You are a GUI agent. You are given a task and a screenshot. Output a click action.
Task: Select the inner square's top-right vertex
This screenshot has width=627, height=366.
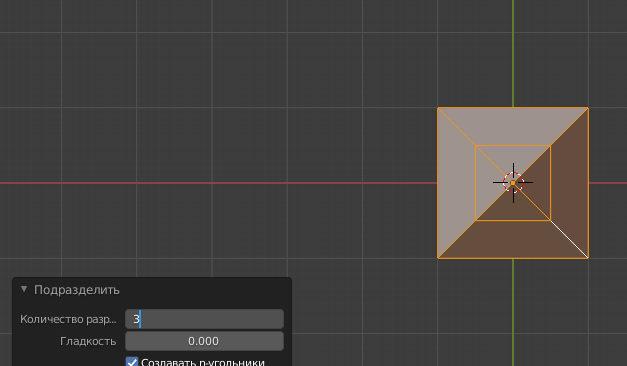point(551,146)
